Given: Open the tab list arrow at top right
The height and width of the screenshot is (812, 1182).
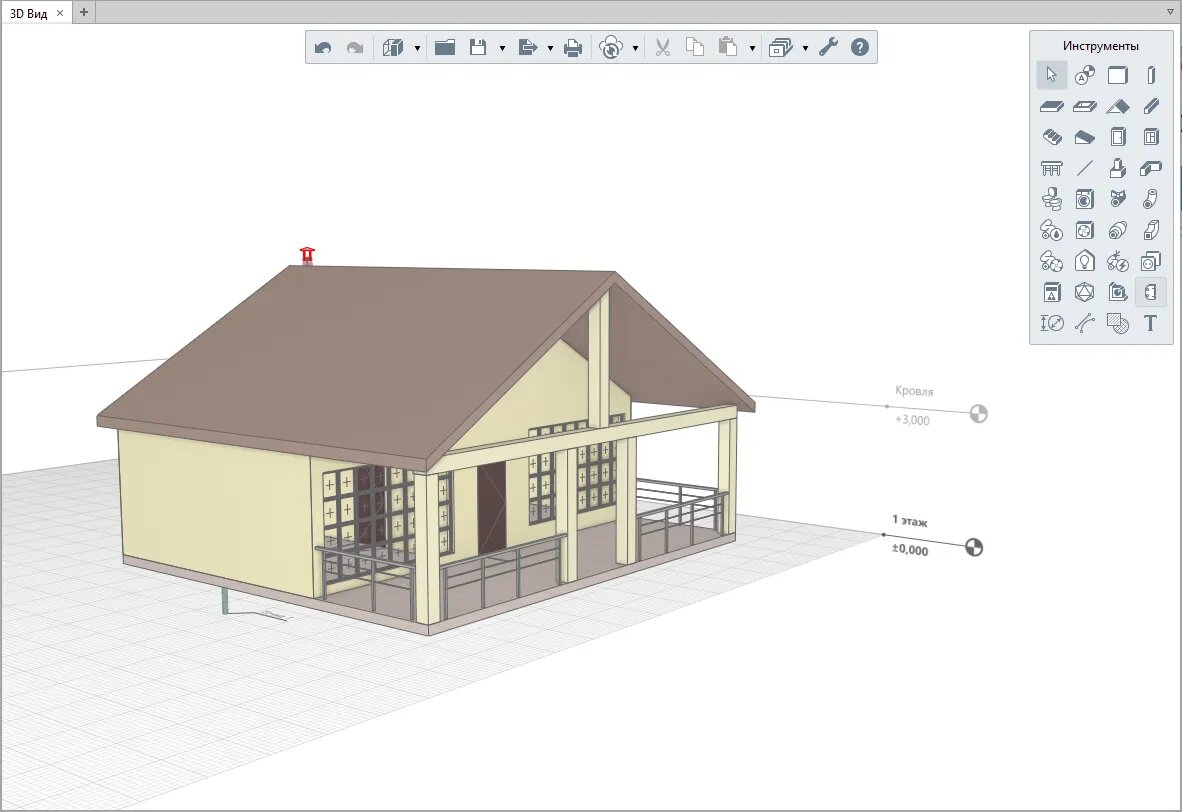Looking at the screenshot, I should coord(1170,12).
